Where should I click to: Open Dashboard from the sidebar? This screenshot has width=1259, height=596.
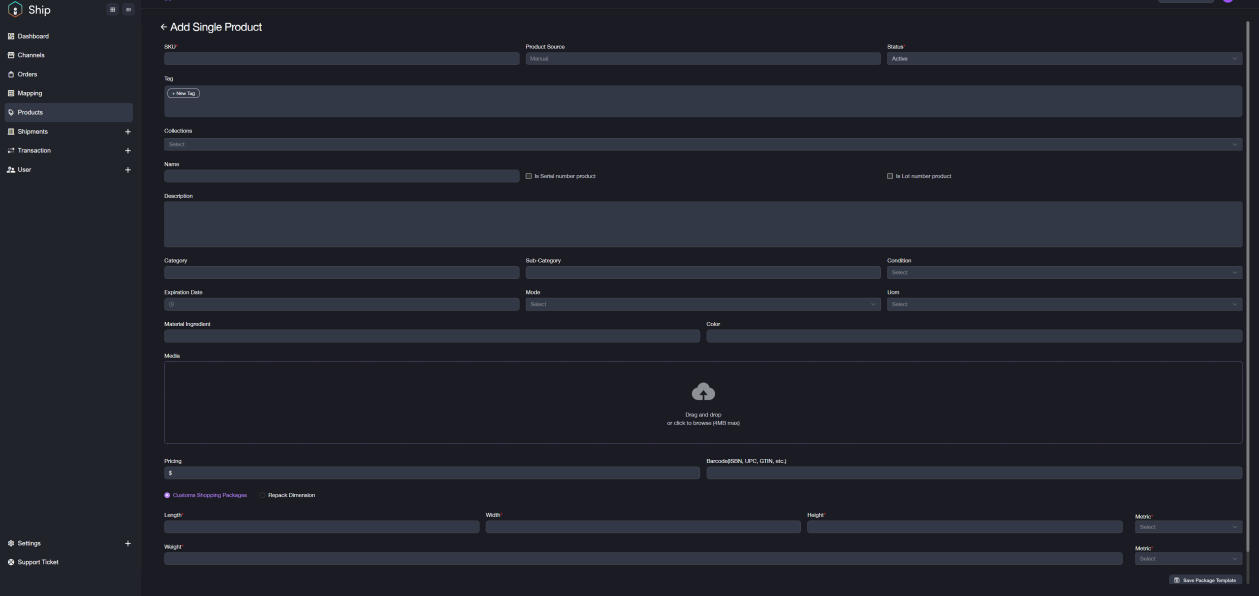pyautogui.click(x=33, y=36)
